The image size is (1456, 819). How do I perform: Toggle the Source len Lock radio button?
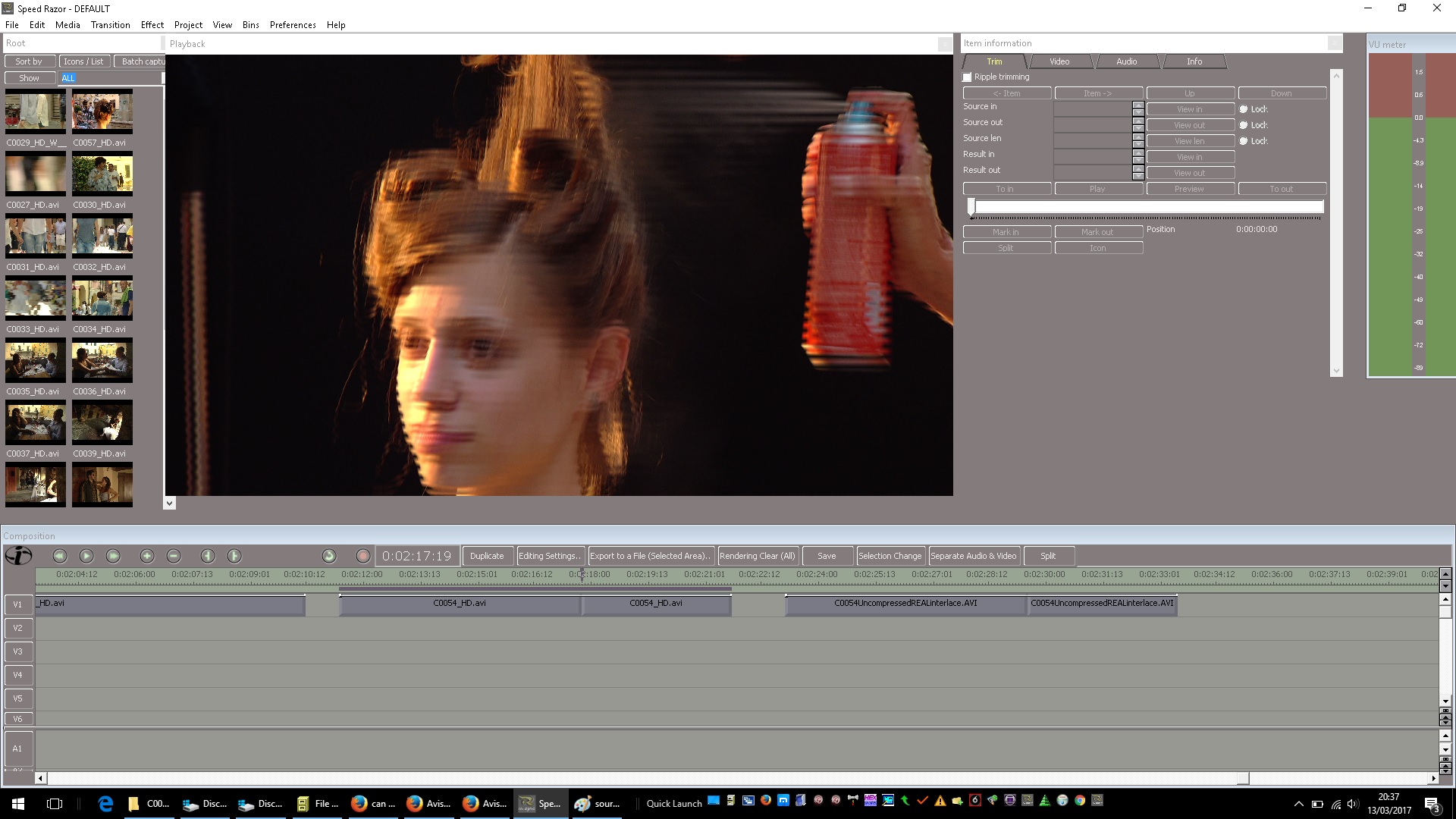click(x=1244, y=141)
